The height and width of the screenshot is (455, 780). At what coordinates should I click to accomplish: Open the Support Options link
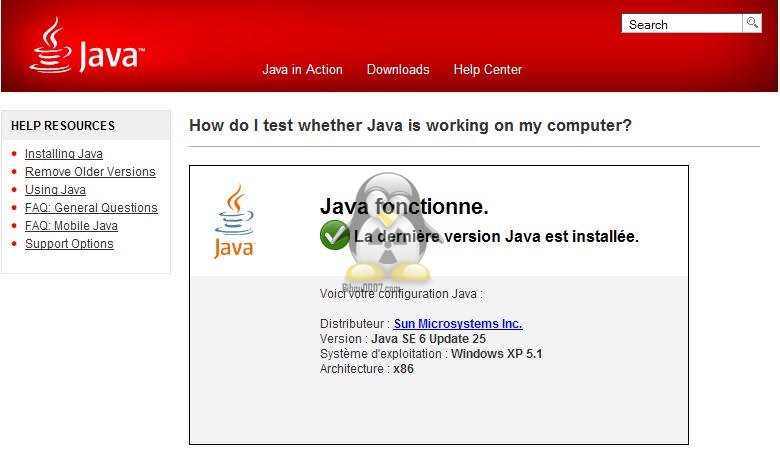click(x=69, y=244)
